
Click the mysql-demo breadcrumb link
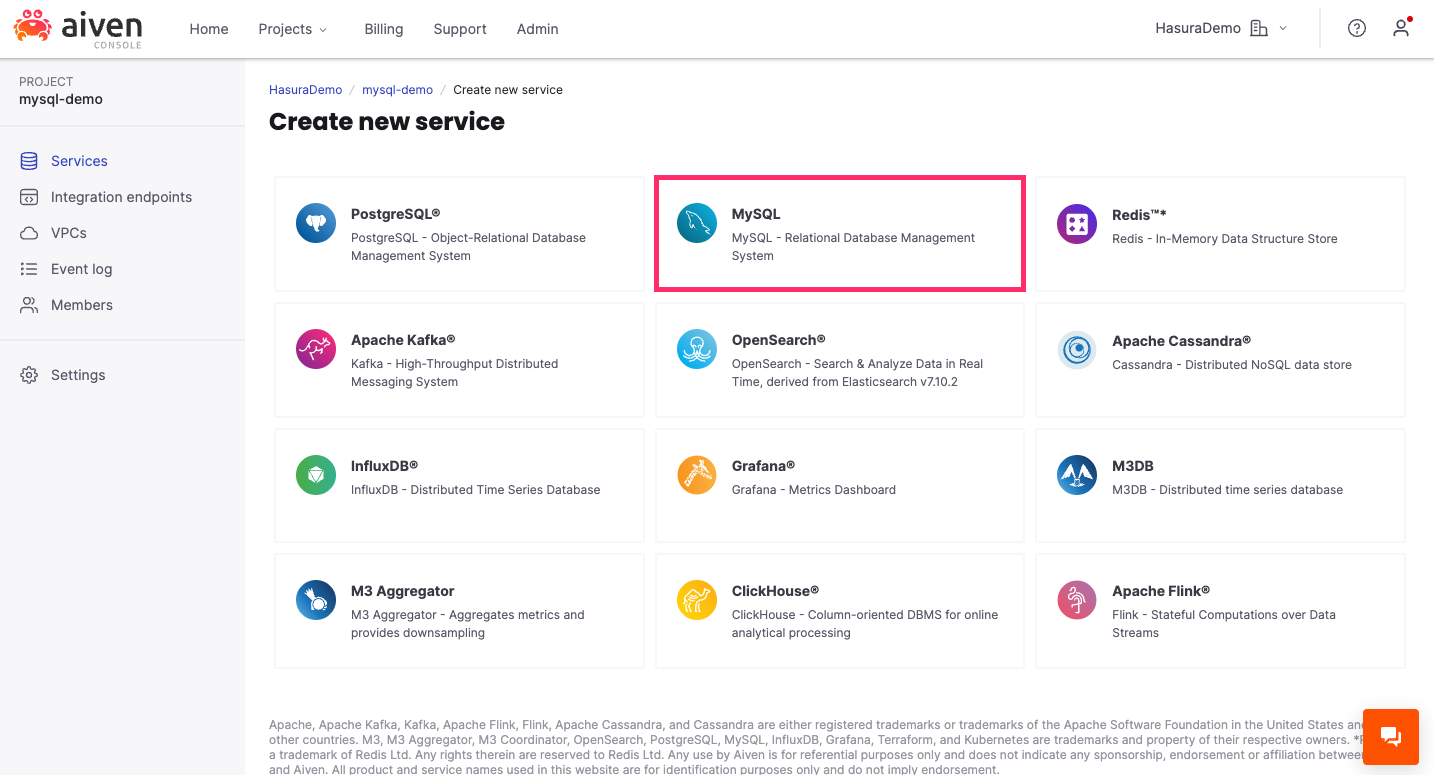coord(397,90)
